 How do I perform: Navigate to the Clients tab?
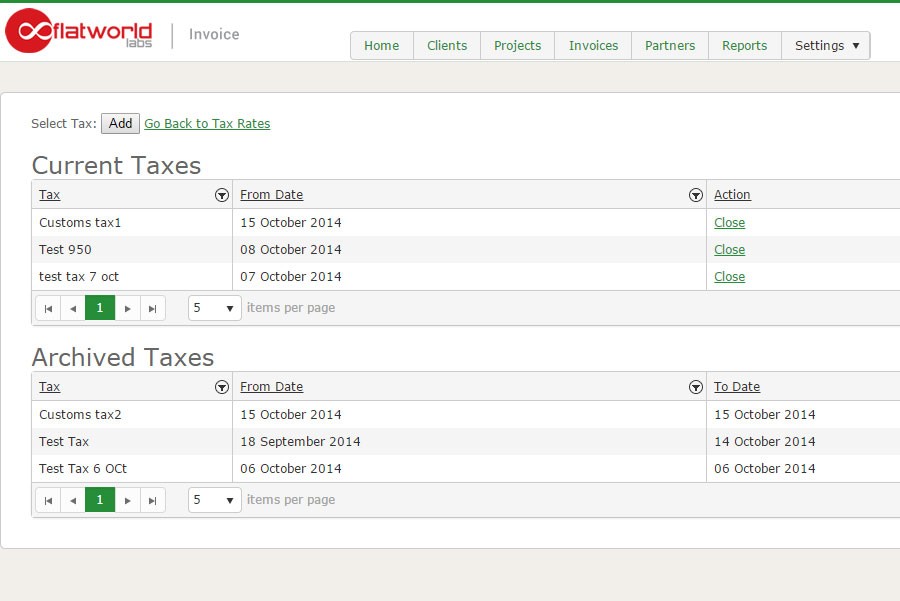pos(447,45)
